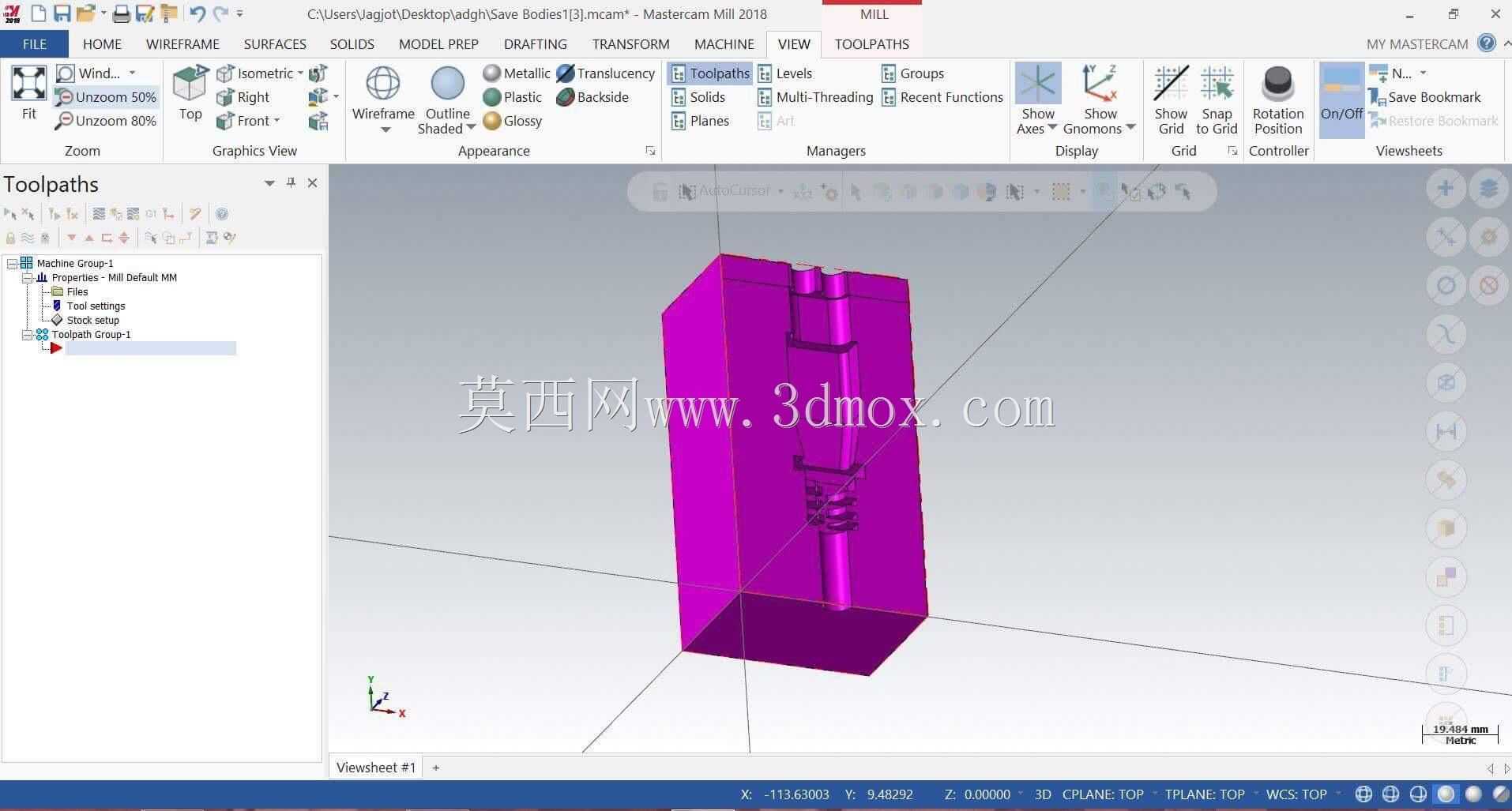Toggle Recent Functions manager
1512x811 pixels.
942,97
